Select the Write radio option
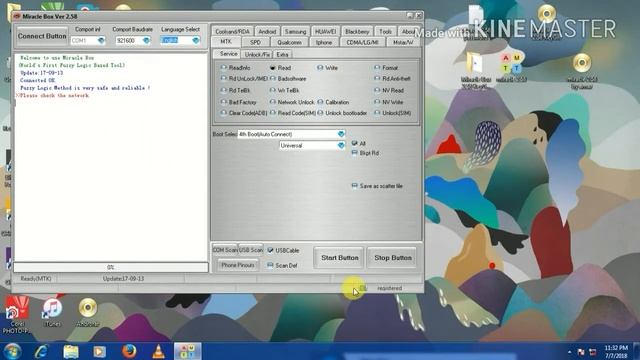This screenshot has width=640, height=360. point(320,68)
